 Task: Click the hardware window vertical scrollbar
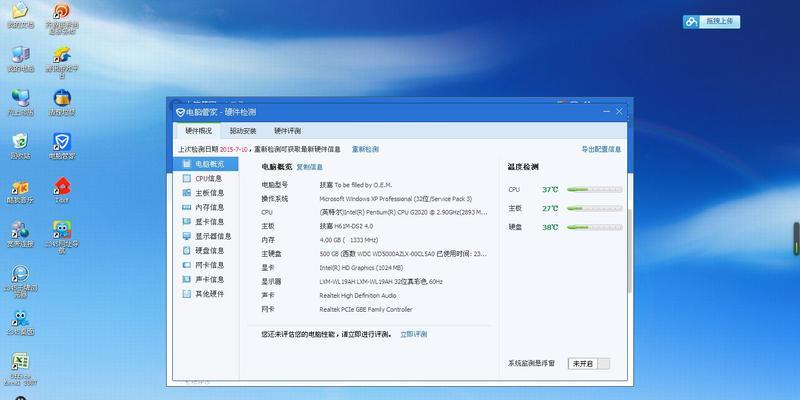click(x=630, y=250)
